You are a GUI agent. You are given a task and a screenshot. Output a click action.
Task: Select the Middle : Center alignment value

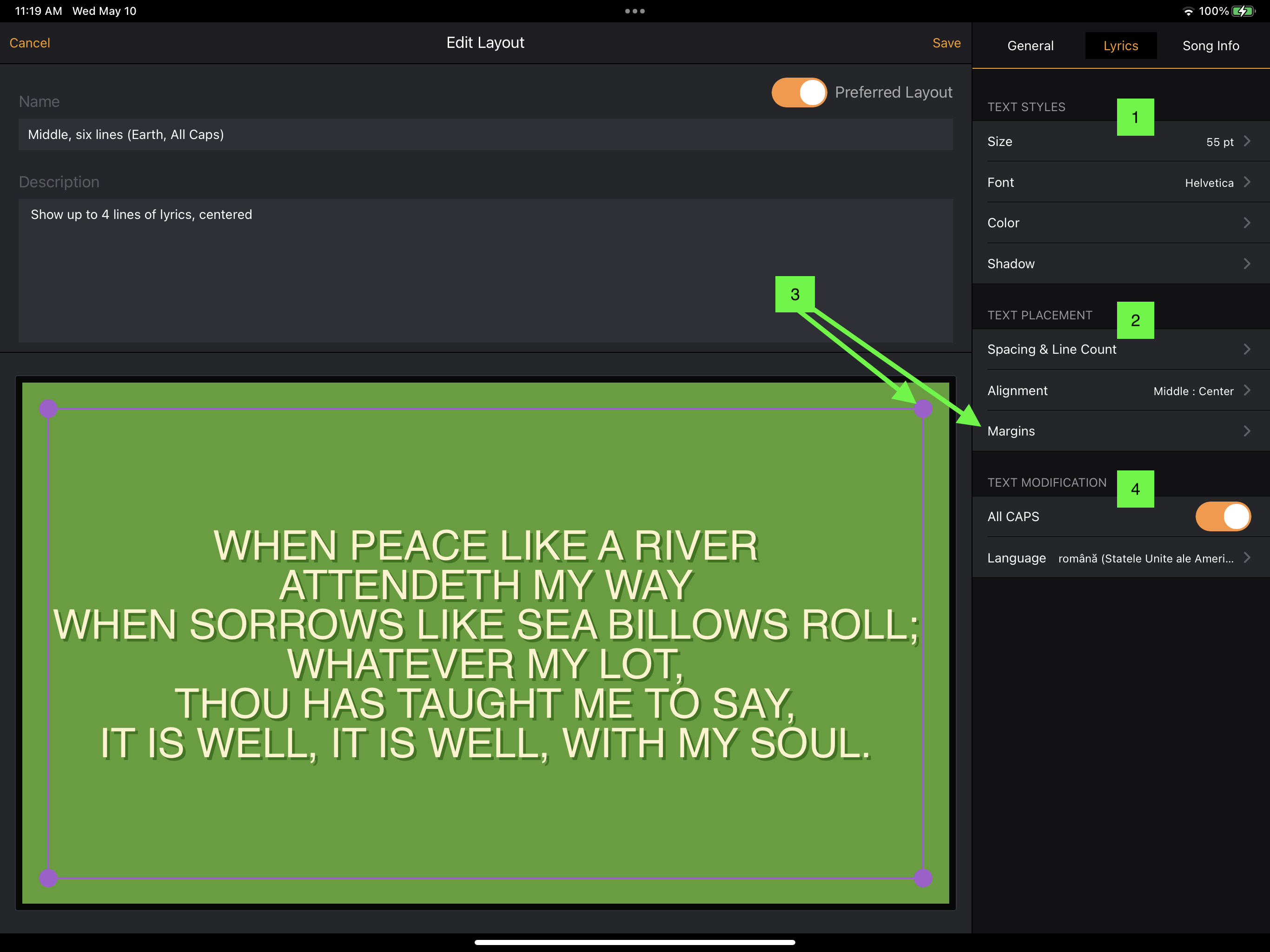[1193, 391]
